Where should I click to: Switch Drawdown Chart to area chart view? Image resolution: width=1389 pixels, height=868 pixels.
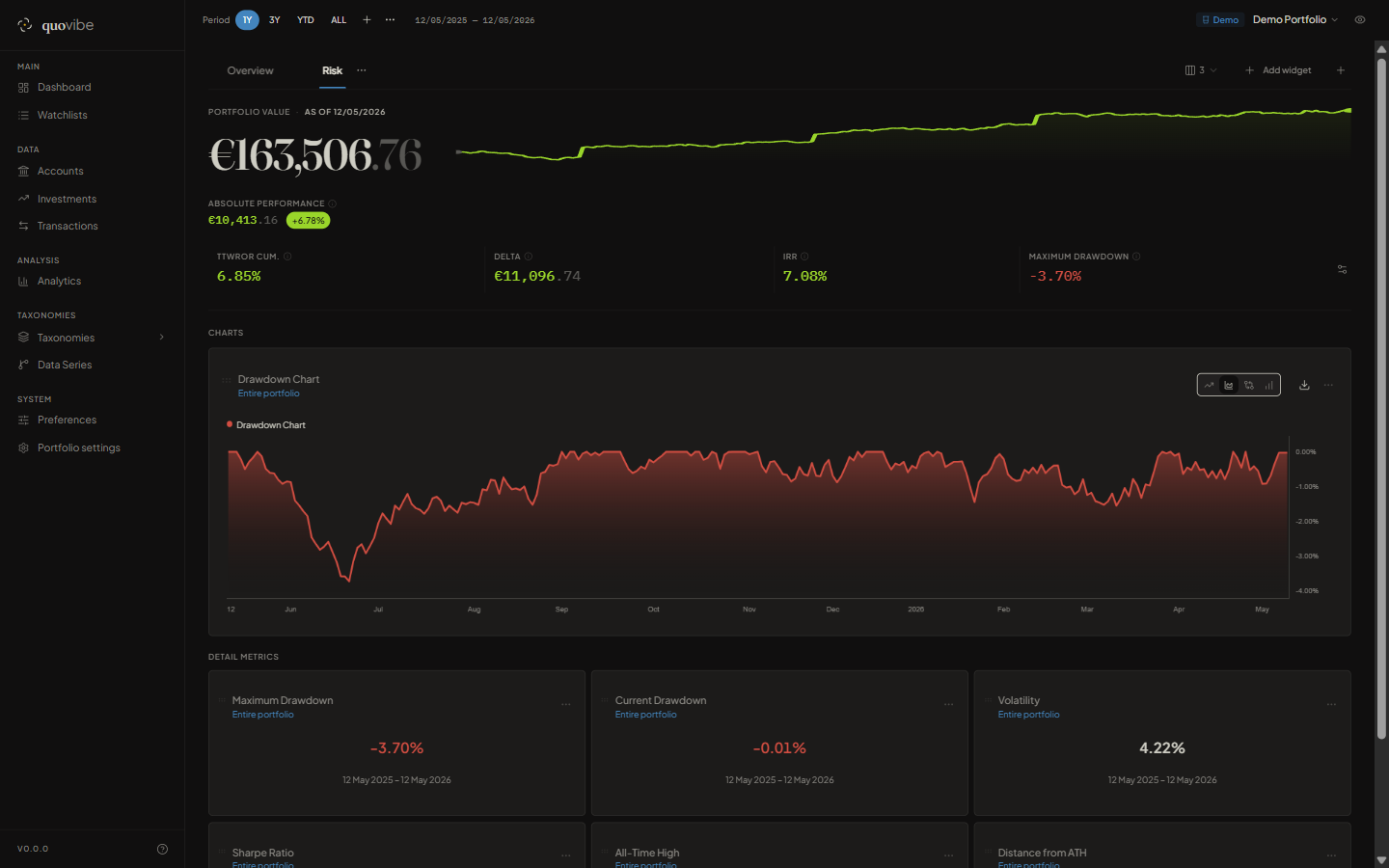click(x=1229, y=385)
